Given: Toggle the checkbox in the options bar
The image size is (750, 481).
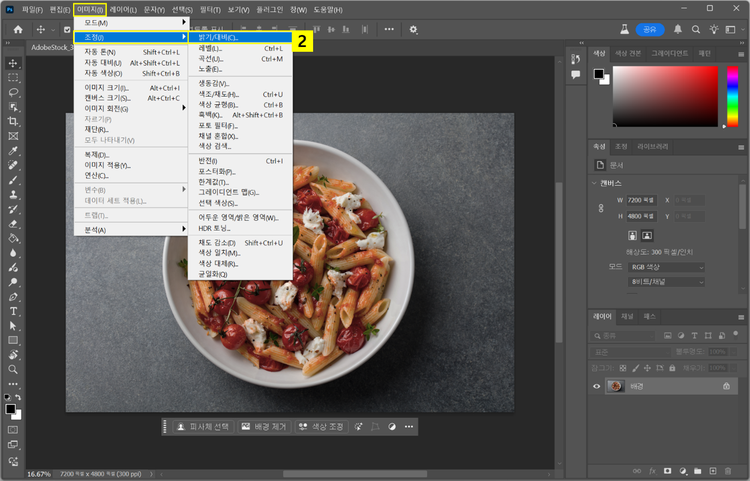Looking at the screenshot, I should 67,30.
